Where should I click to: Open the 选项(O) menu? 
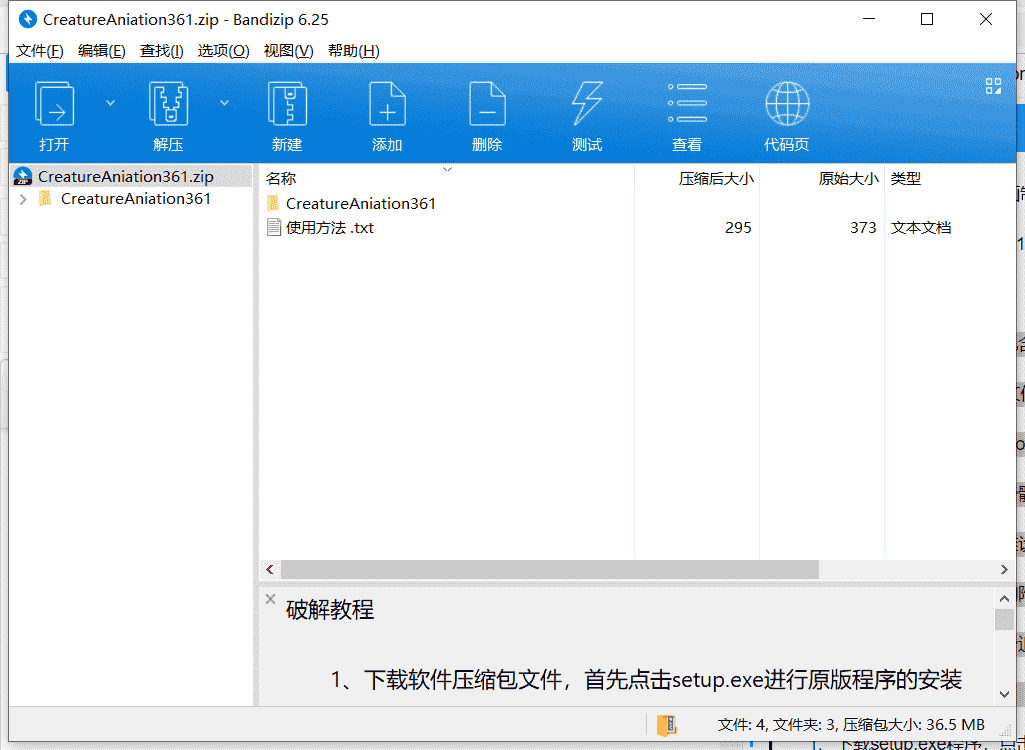(224, 51)
